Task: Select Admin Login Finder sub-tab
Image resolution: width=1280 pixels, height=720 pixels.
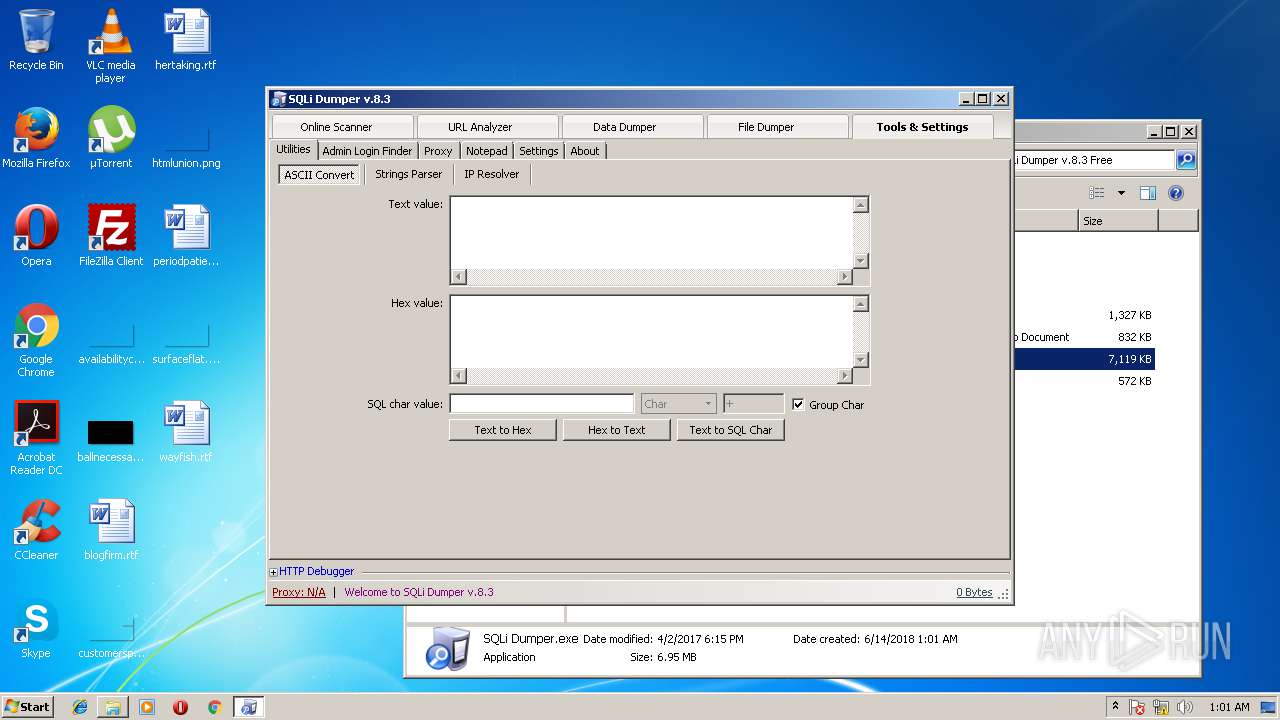Action: point(367,151)
